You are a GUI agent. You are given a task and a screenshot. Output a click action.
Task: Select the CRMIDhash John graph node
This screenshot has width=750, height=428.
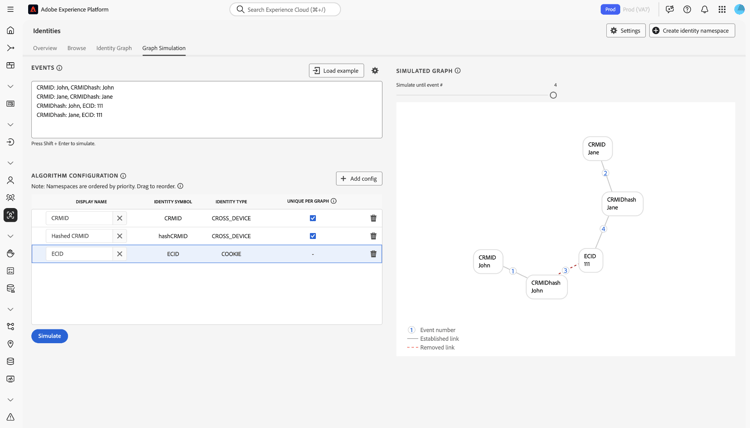pyautogui.click(x=547, y=287)
